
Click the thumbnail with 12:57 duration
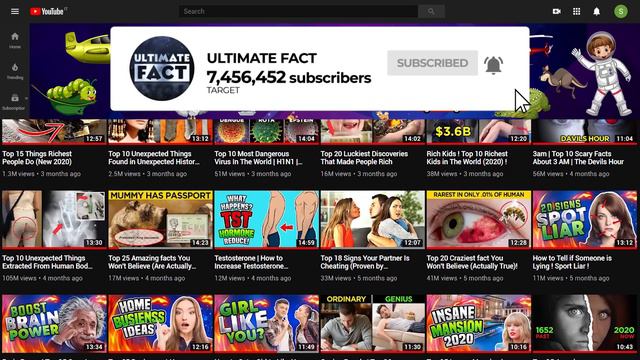tap(54, 131)
